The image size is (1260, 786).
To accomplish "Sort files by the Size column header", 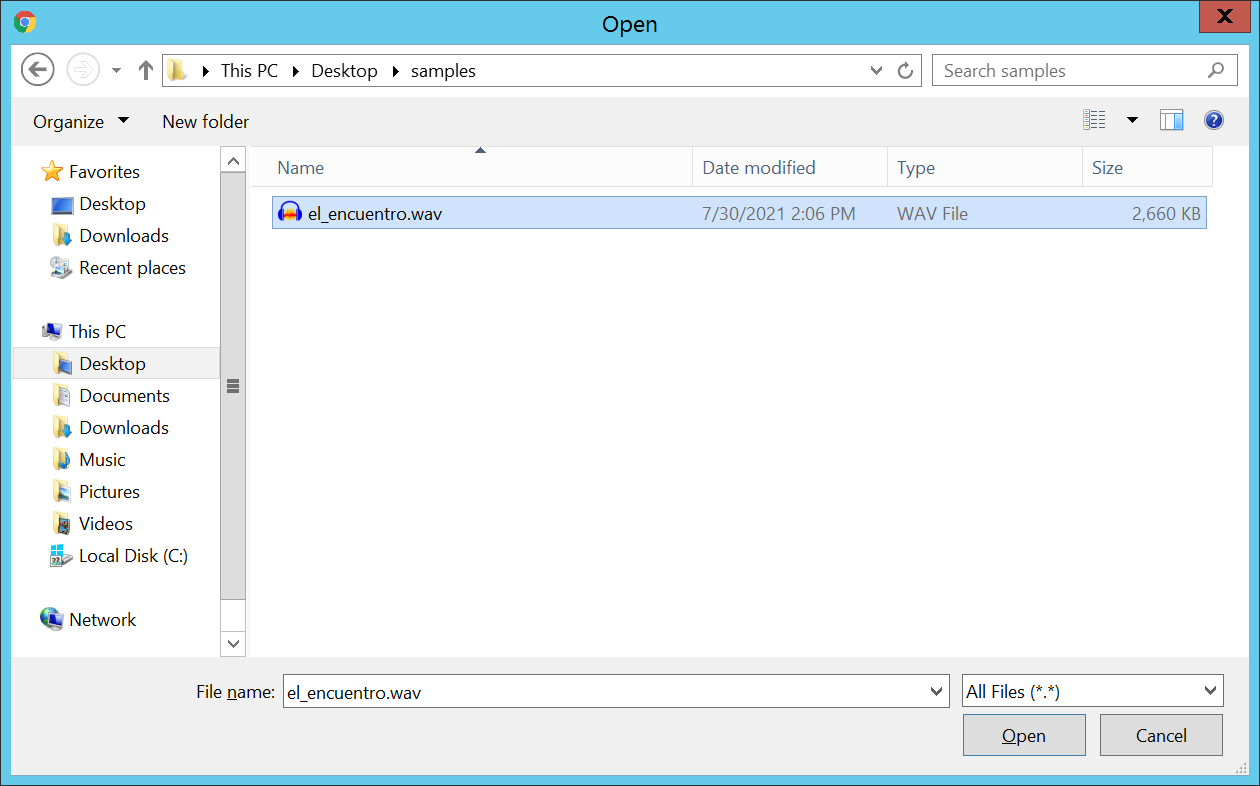I will tap(1107, 167).
